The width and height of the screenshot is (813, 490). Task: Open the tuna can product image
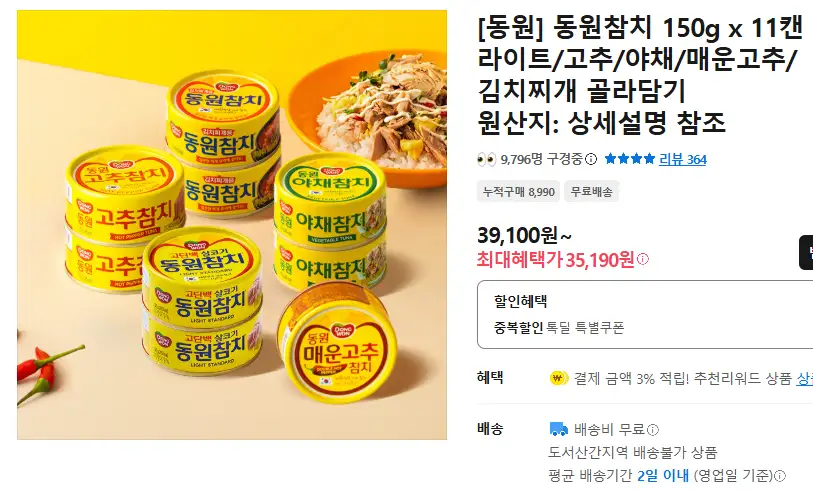(x=232, y=225)
